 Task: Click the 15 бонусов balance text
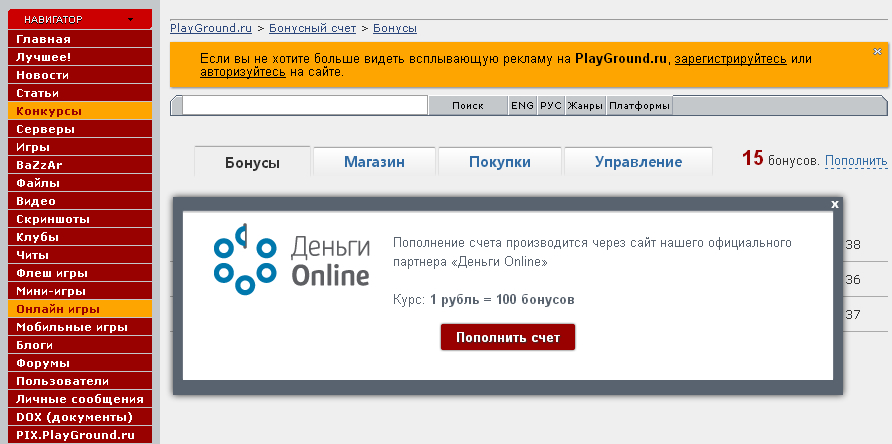coord(781,159)
